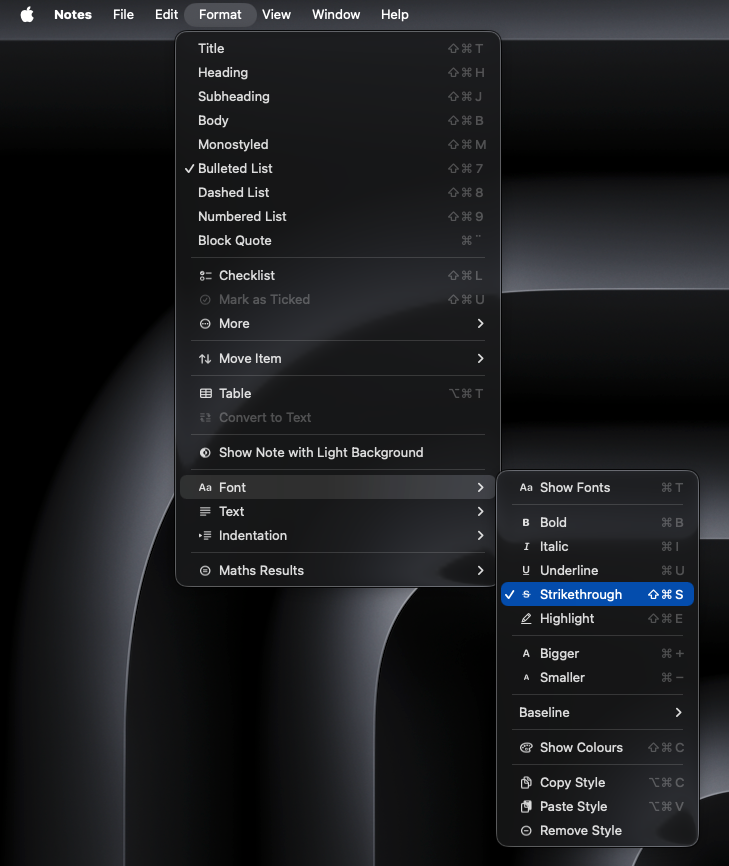Click the Copy Style icon
729x866 pixels.
tap(526, 783)
